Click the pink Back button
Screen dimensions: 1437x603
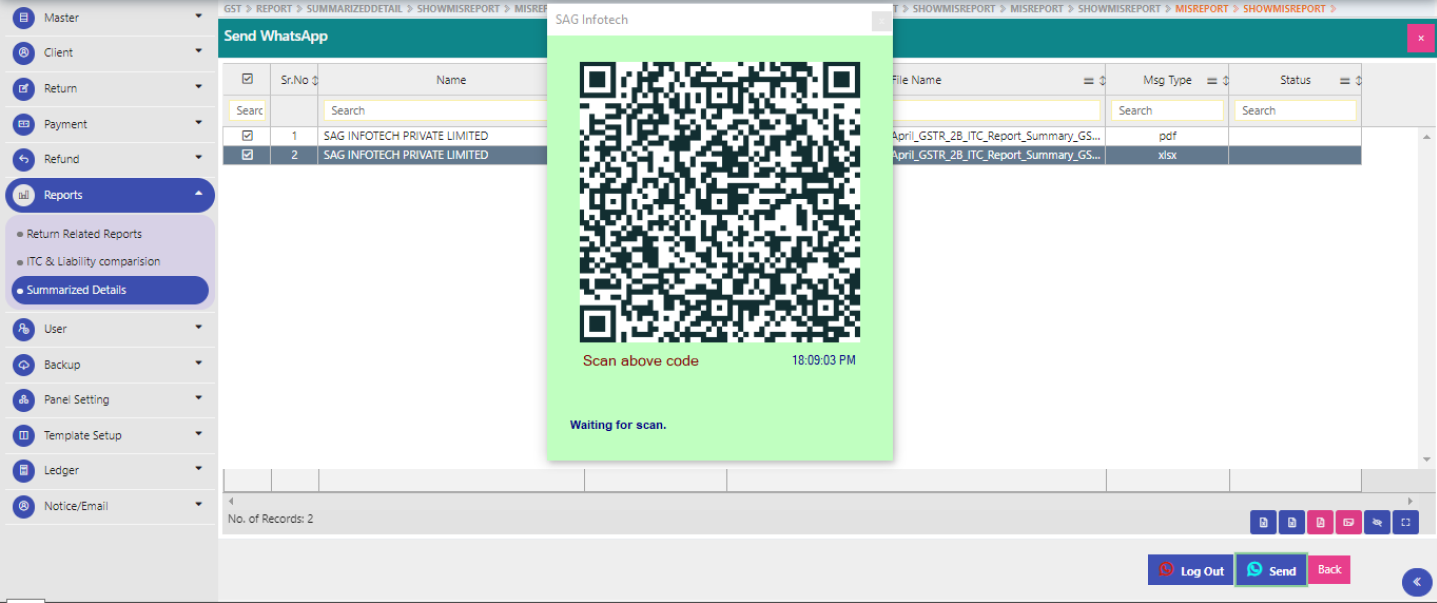1329,570
